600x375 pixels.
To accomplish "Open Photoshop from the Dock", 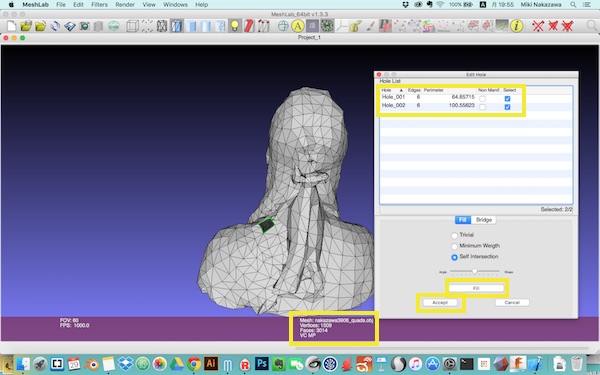I will (x=262, y=363).
